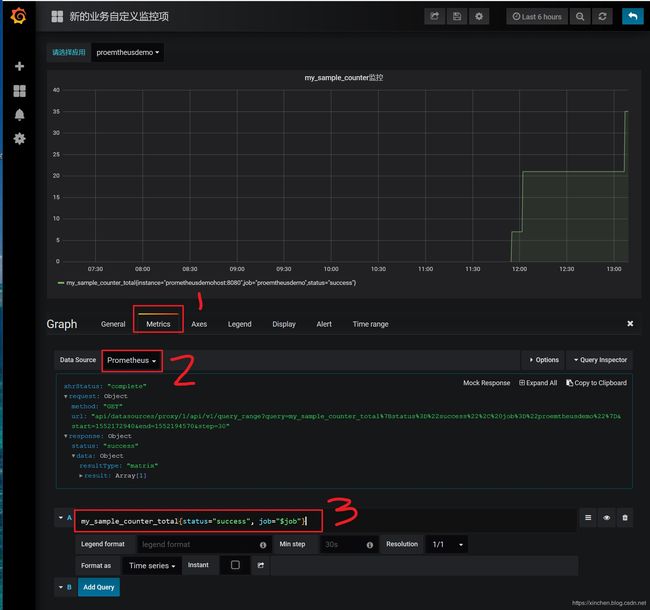Collapse the response Object node
Screen dimensions: 650x610
pos(65,436)
